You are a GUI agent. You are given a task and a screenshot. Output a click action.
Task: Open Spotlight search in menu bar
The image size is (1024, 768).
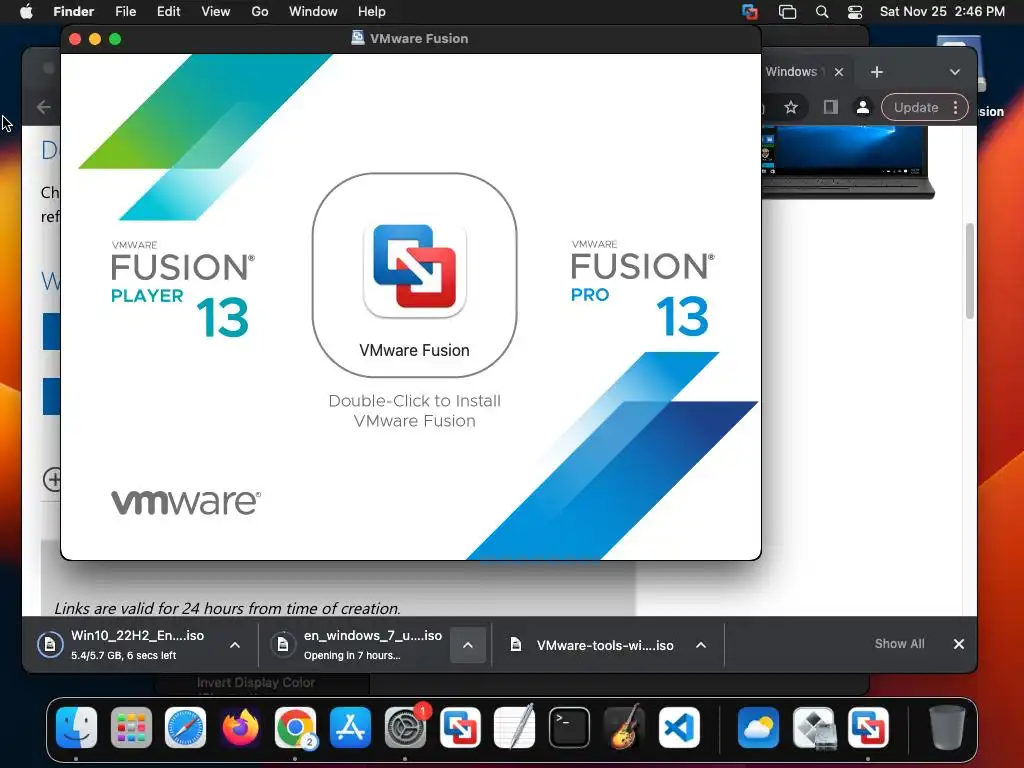click(x=822, y=12)
